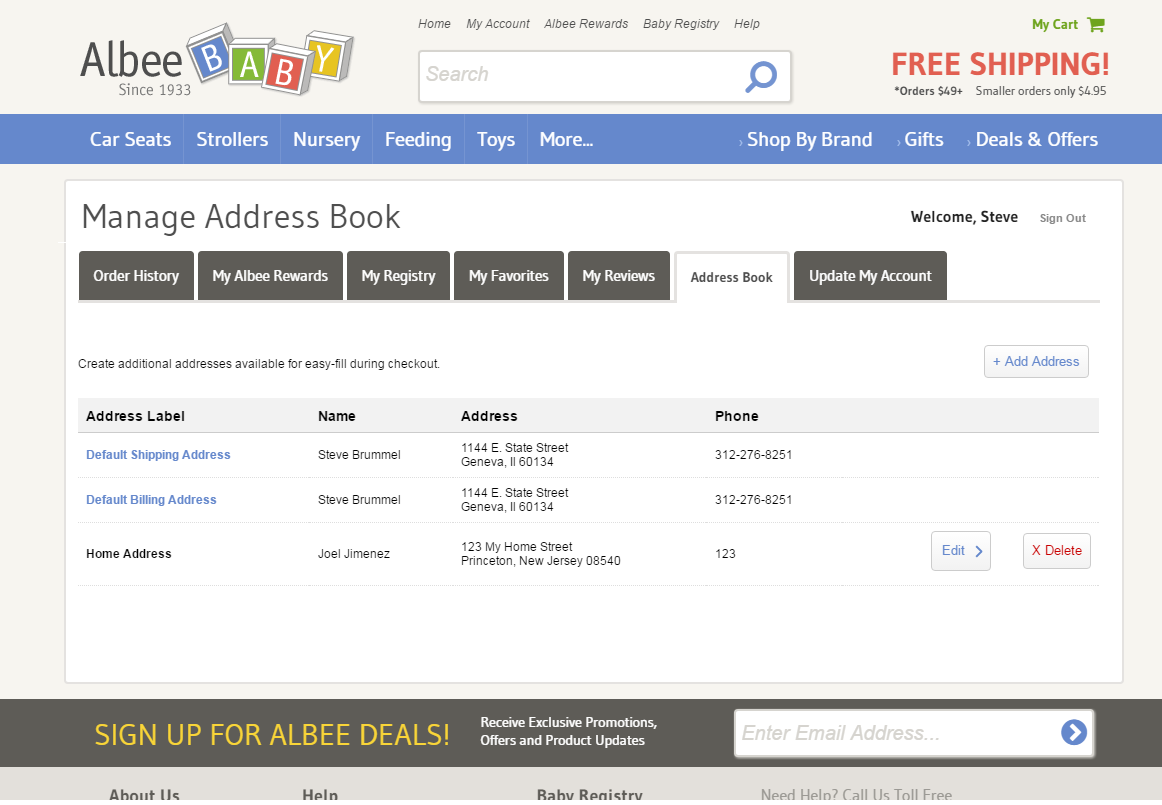
Task: Click the Default Shipping Address link
Action: click(x=158, y=455)
